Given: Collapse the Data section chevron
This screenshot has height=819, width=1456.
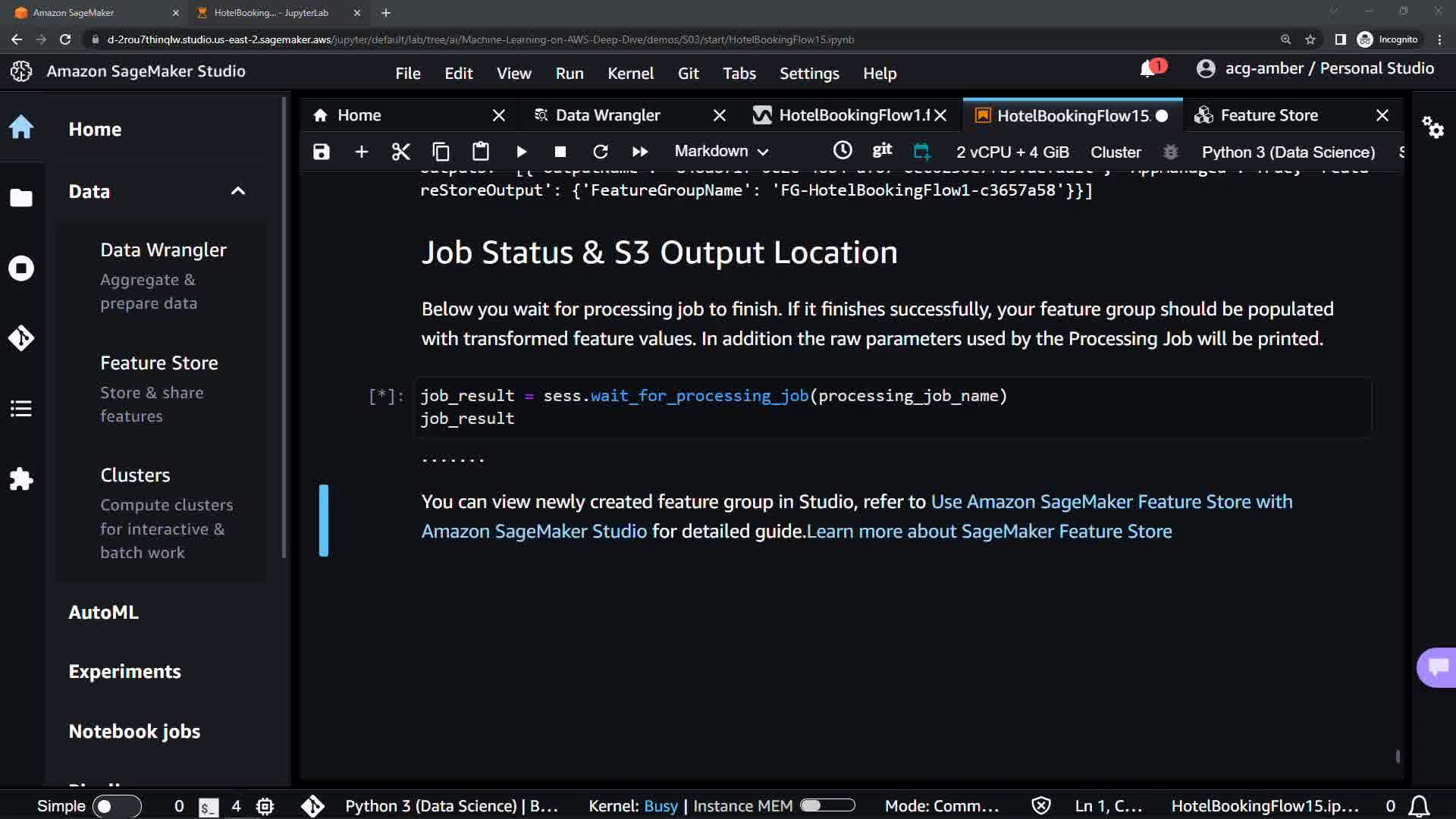Looking at the screenshot, I should tap(238, 191).
